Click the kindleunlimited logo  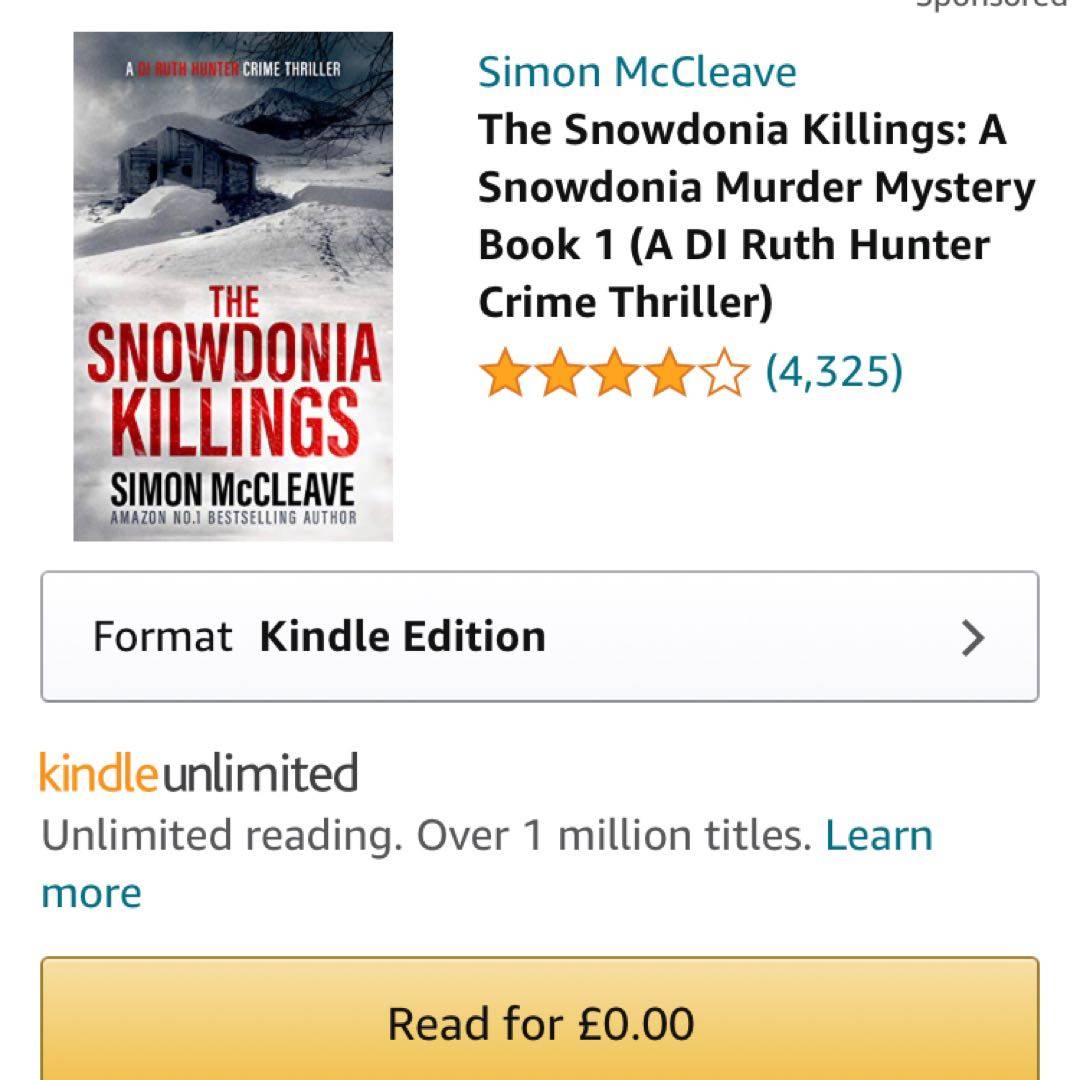click(x=199, y=773)
